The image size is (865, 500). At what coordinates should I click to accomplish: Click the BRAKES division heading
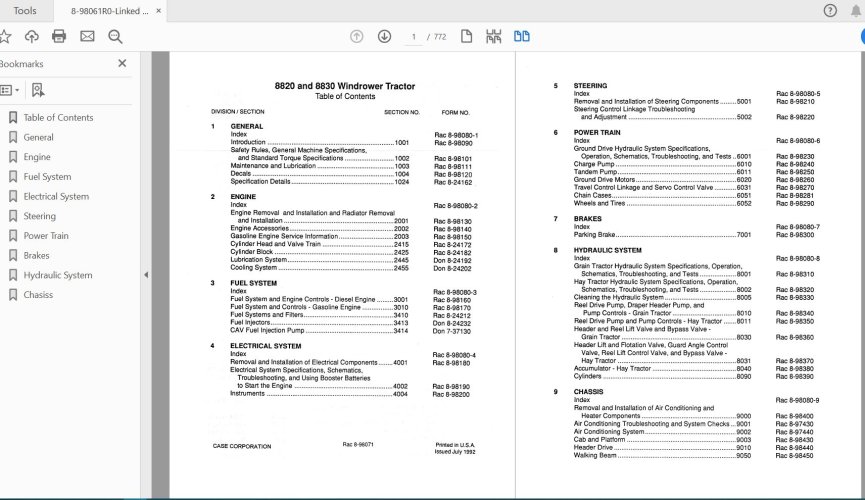click(588, 219)
